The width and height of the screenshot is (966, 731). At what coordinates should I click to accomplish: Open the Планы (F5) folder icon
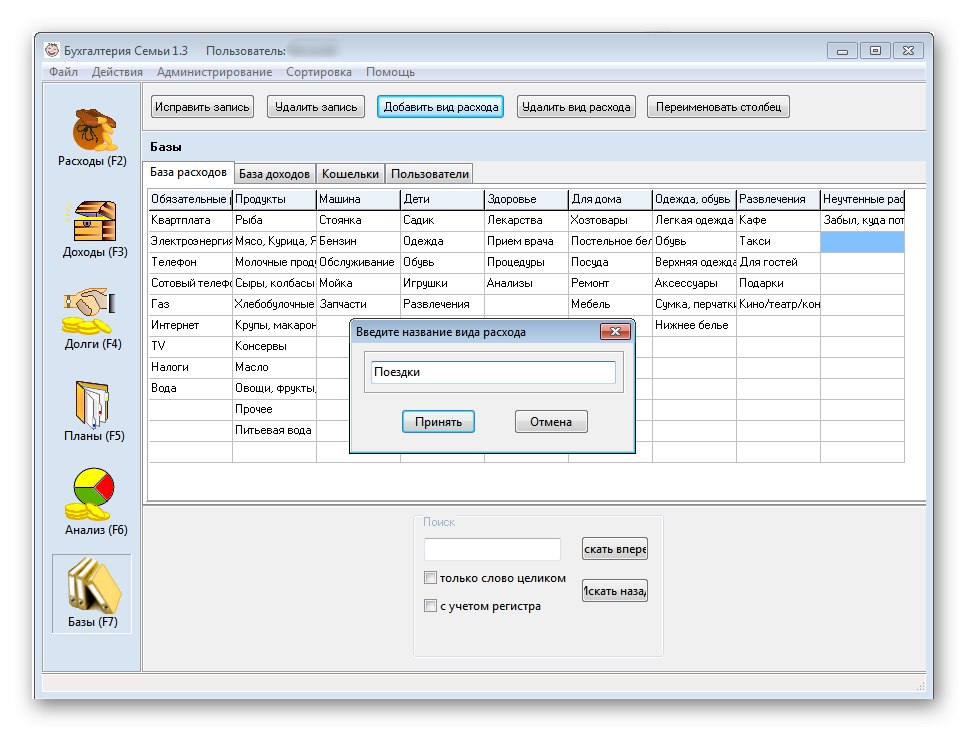pos(92,405)
